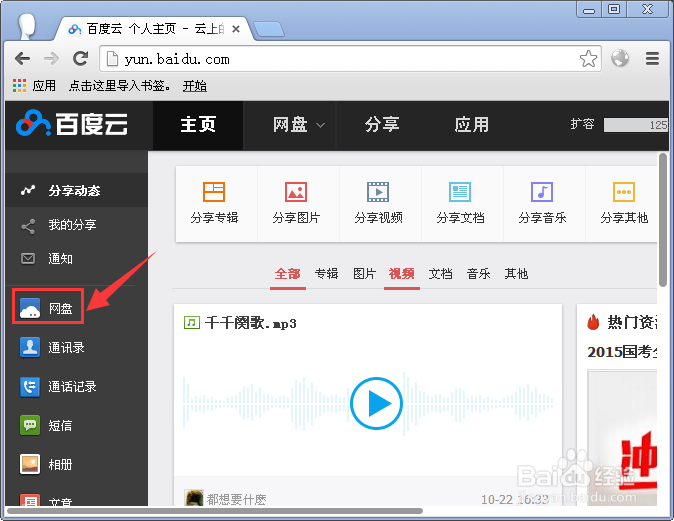Image resolution: width=674 pixels, height=521 pixels.
Task: Select the 其他 filter tab
Action: (516, 273)
